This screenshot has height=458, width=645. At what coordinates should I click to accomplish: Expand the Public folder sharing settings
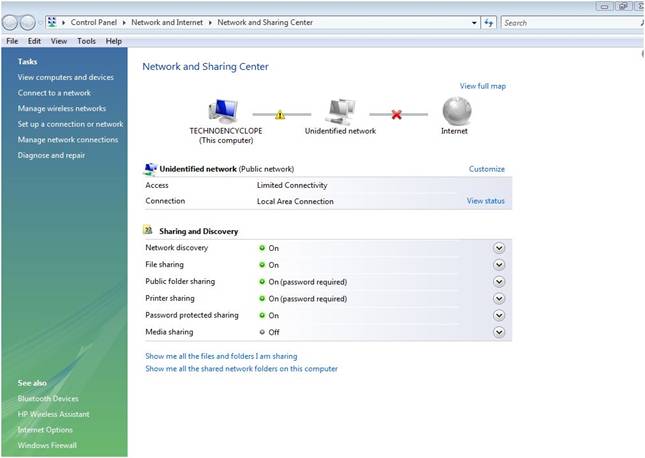(499, 281)
